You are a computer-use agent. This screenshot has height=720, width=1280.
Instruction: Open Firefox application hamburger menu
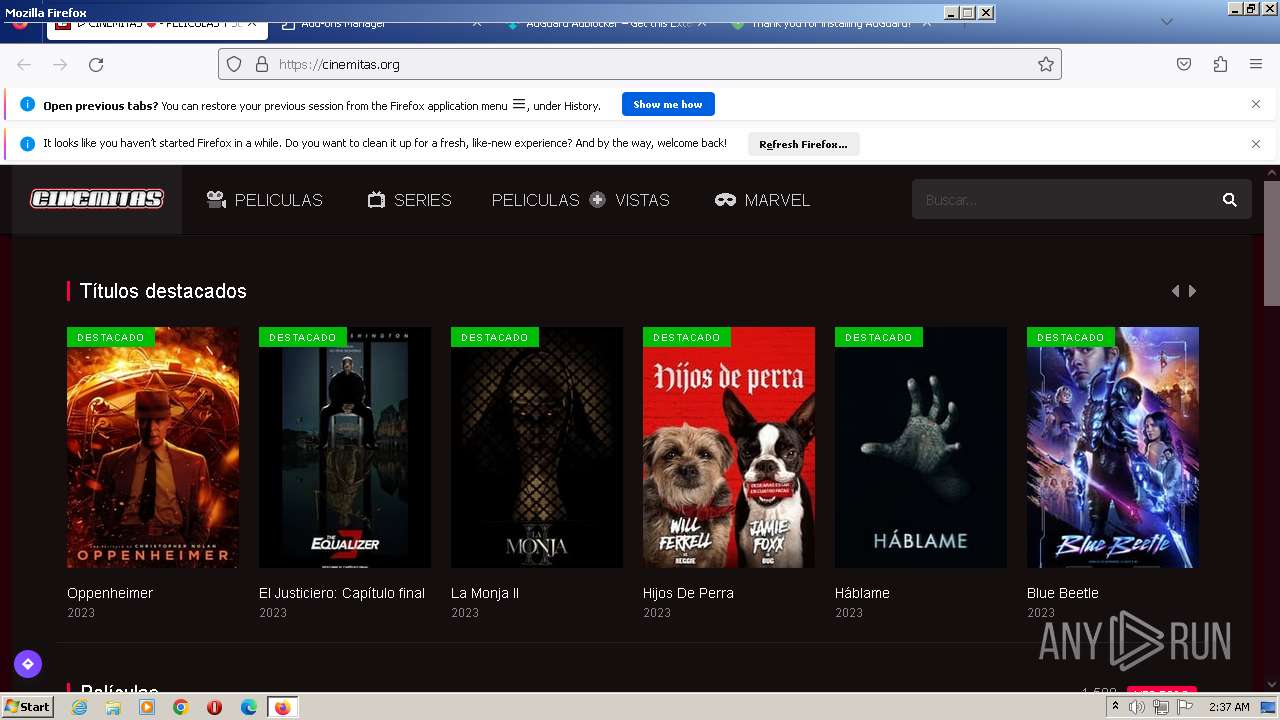point(1256,64)
